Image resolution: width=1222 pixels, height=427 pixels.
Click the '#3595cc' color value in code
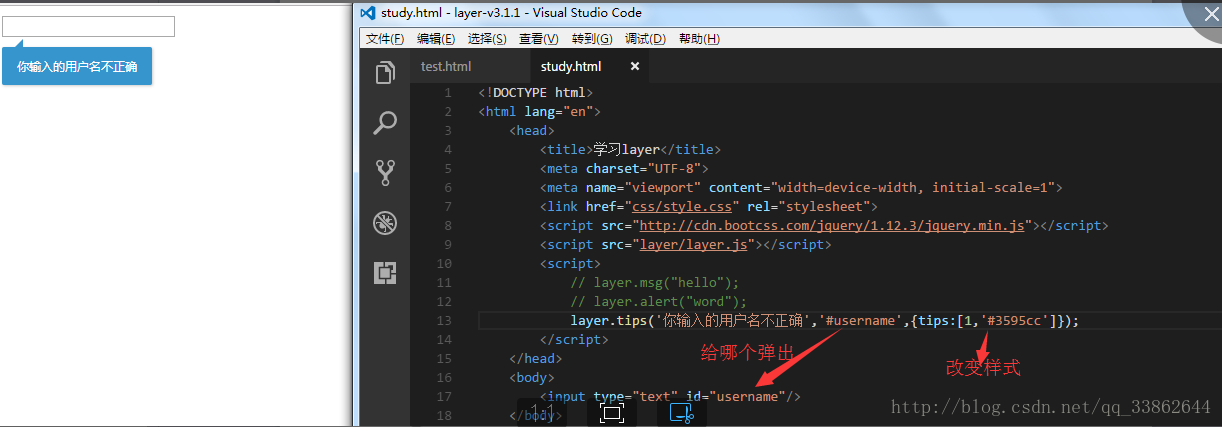tap(1016, 320)
